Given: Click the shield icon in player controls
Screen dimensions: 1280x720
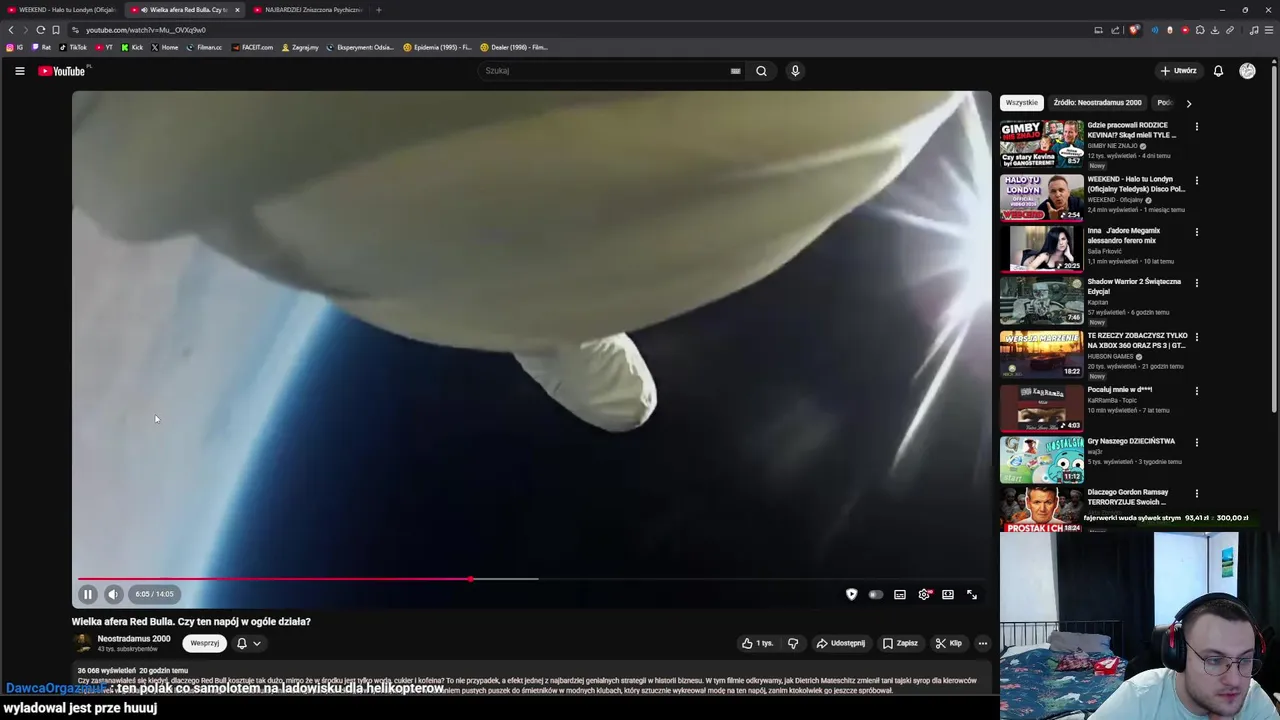Looking at the screenshot, I should click(x=852, y=594).
